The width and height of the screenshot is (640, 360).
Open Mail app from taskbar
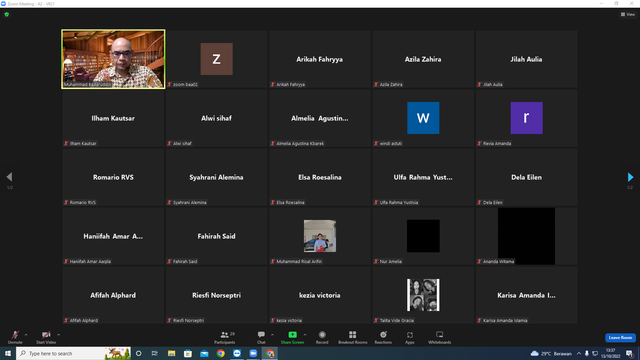click(204, 353)
